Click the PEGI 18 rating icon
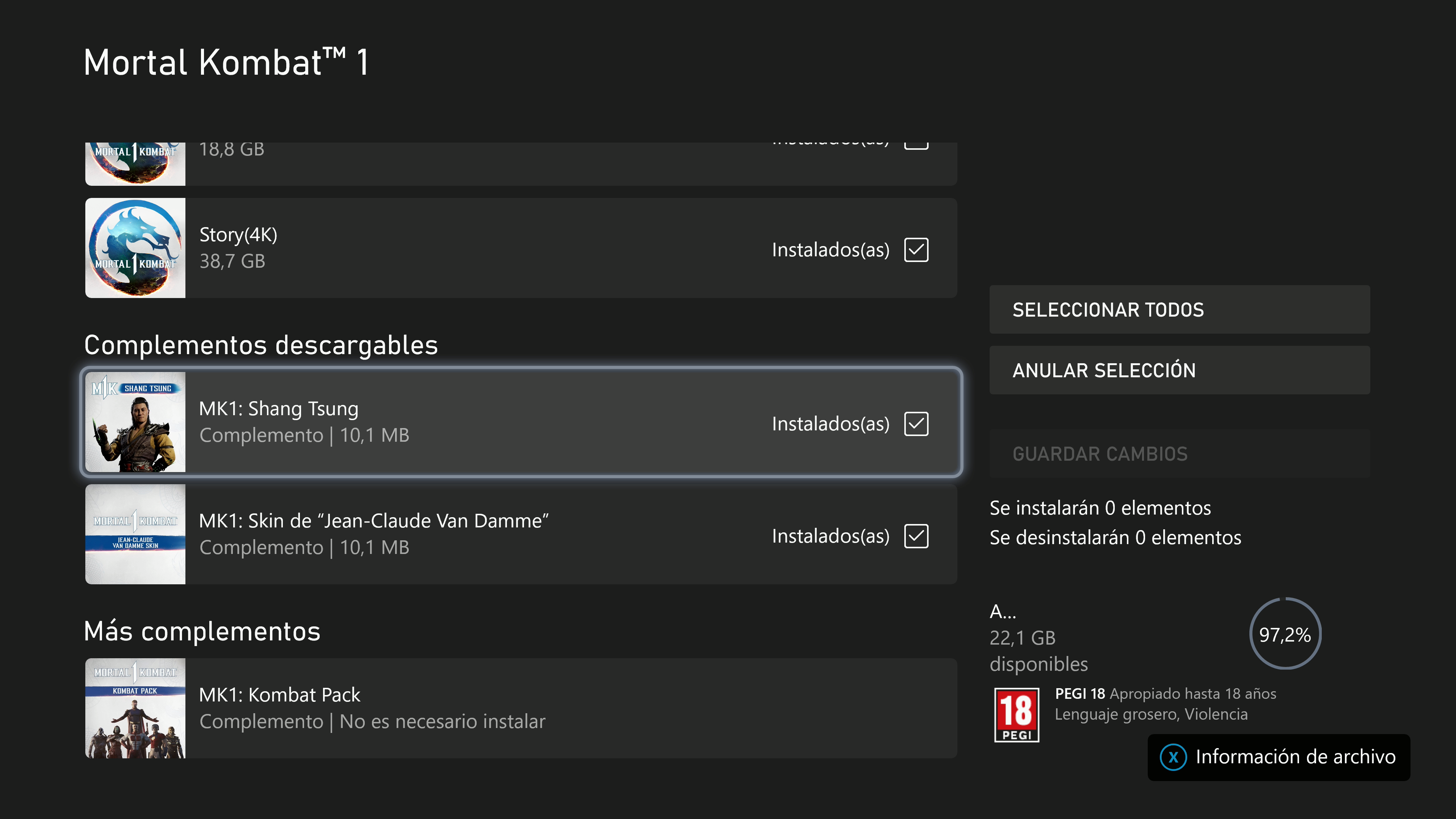 pos(1016,714)
